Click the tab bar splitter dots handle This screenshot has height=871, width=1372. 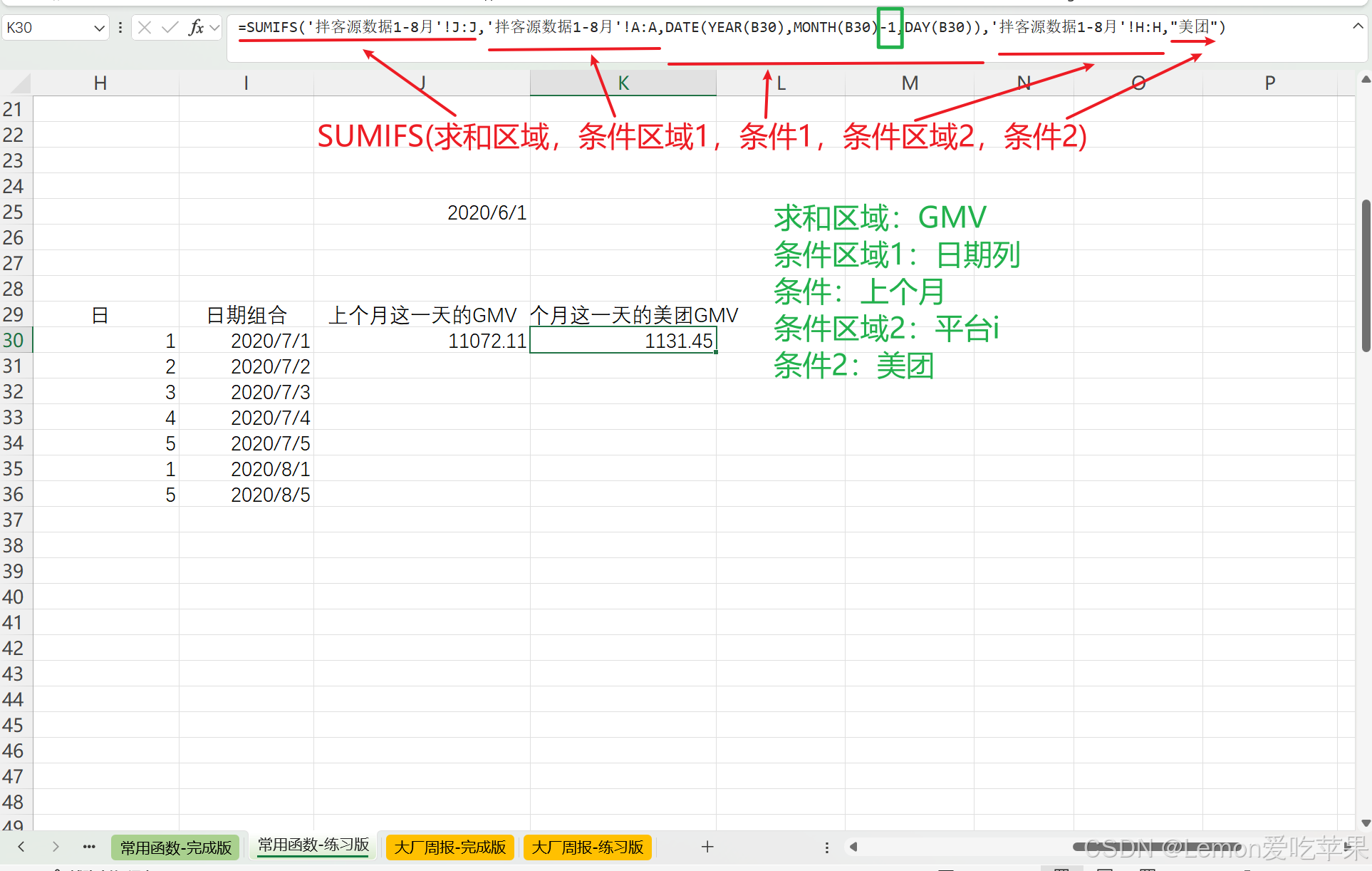point(826,847)
